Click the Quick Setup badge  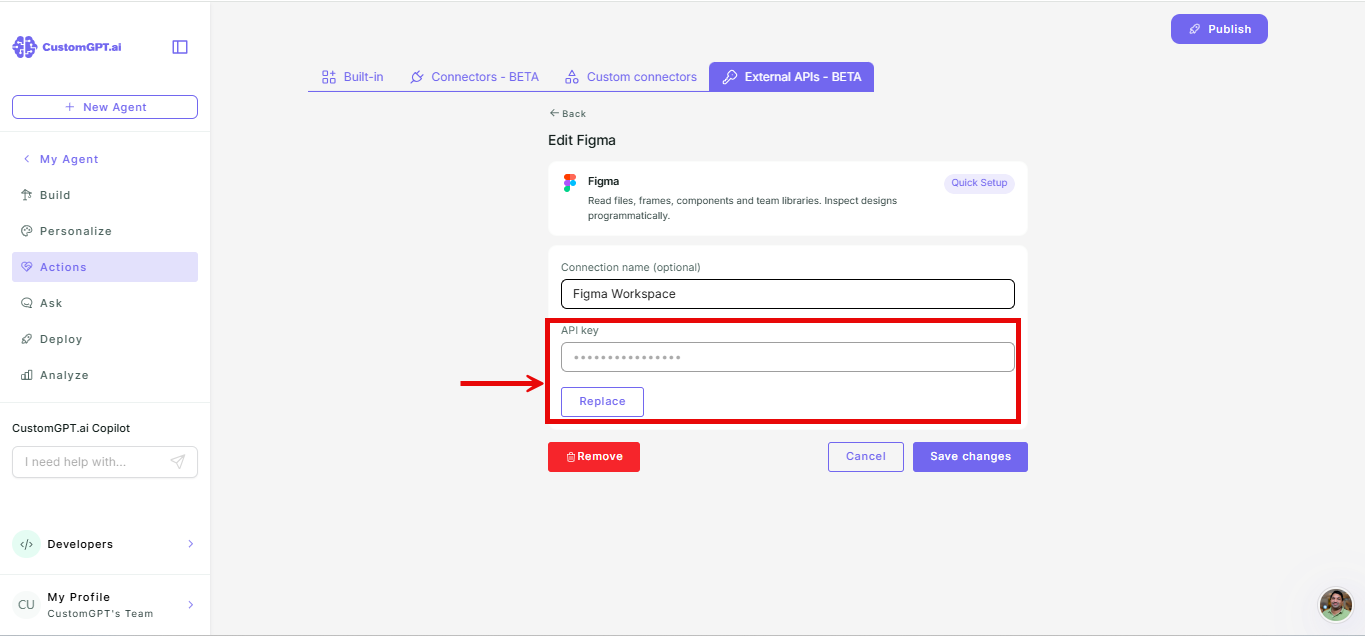(x=979, y=183)
